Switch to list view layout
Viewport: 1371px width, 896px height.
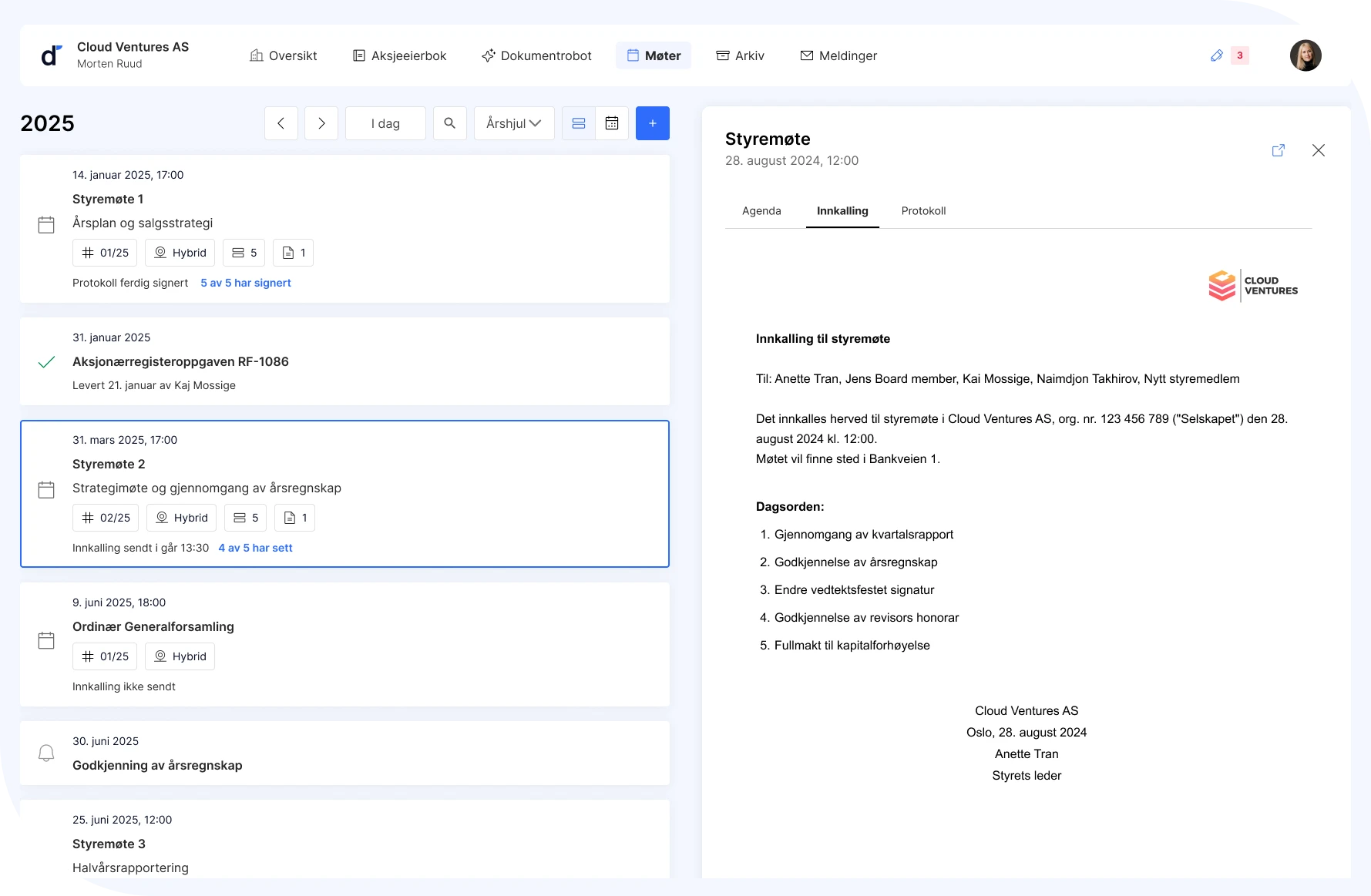[x=579, y=123]
